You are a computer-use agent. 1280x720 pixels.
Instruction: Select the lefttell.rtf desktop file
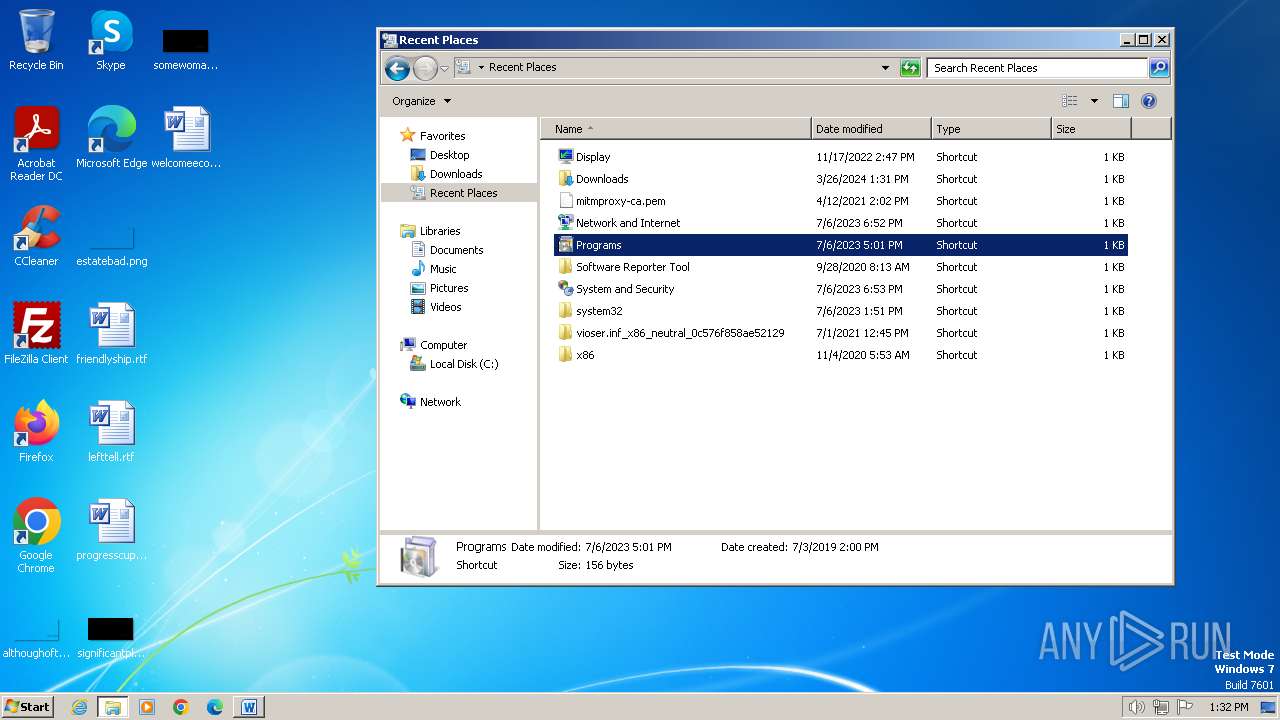[111, 431]
